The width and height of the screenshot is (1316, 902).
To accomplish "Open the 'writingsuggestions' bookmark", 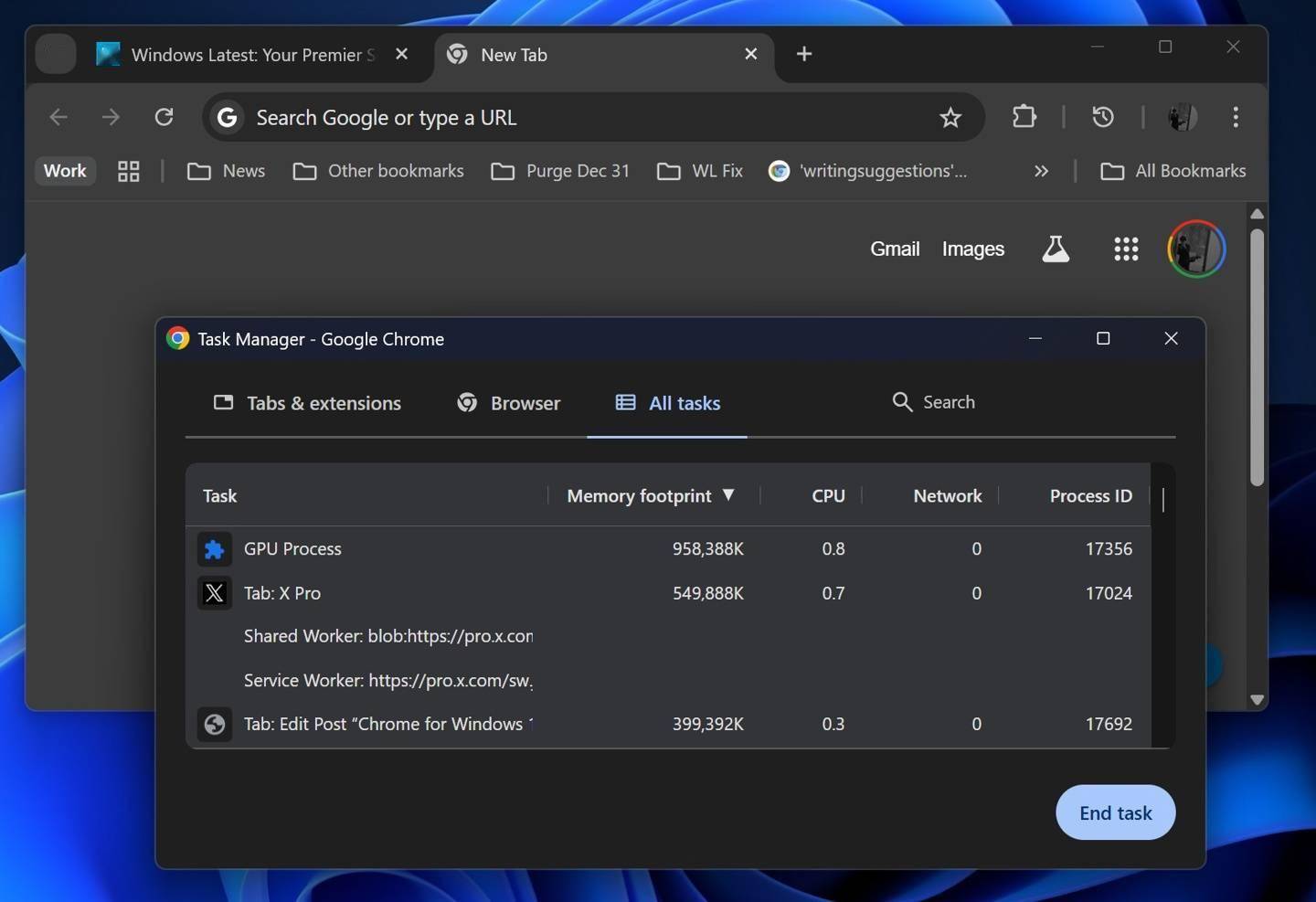I will tap(868, 171).
